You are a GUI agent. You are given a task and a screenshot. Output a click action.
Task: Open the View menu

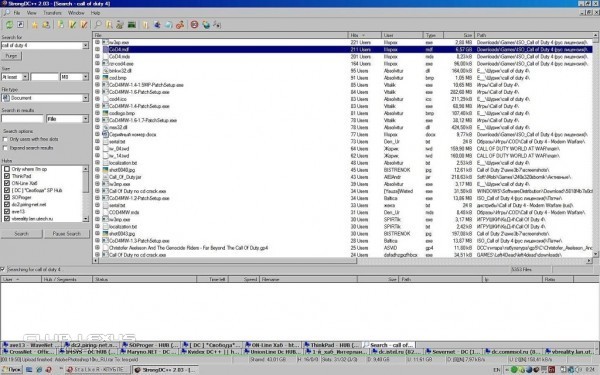point(31,13)
